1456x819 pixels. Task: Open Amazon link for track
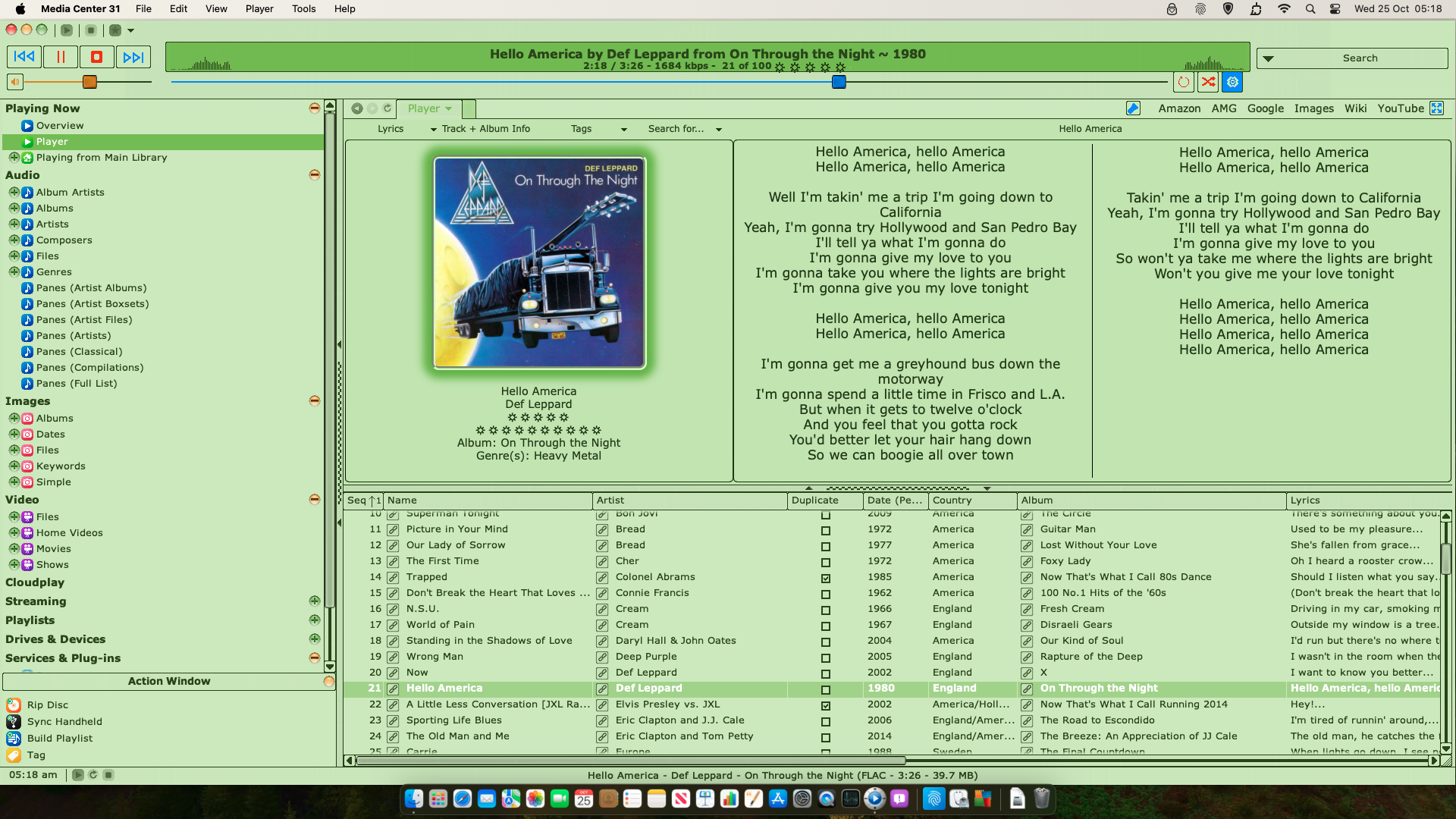pos(1179,108)
